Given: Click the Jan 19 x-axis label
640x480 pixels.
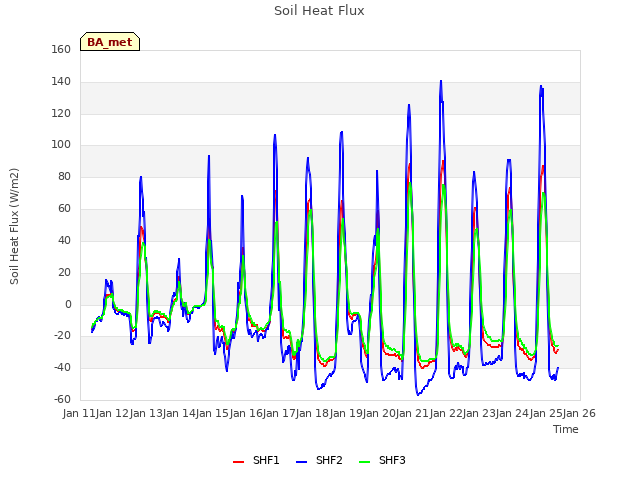Looking at the screenshot, I should 346,413.
